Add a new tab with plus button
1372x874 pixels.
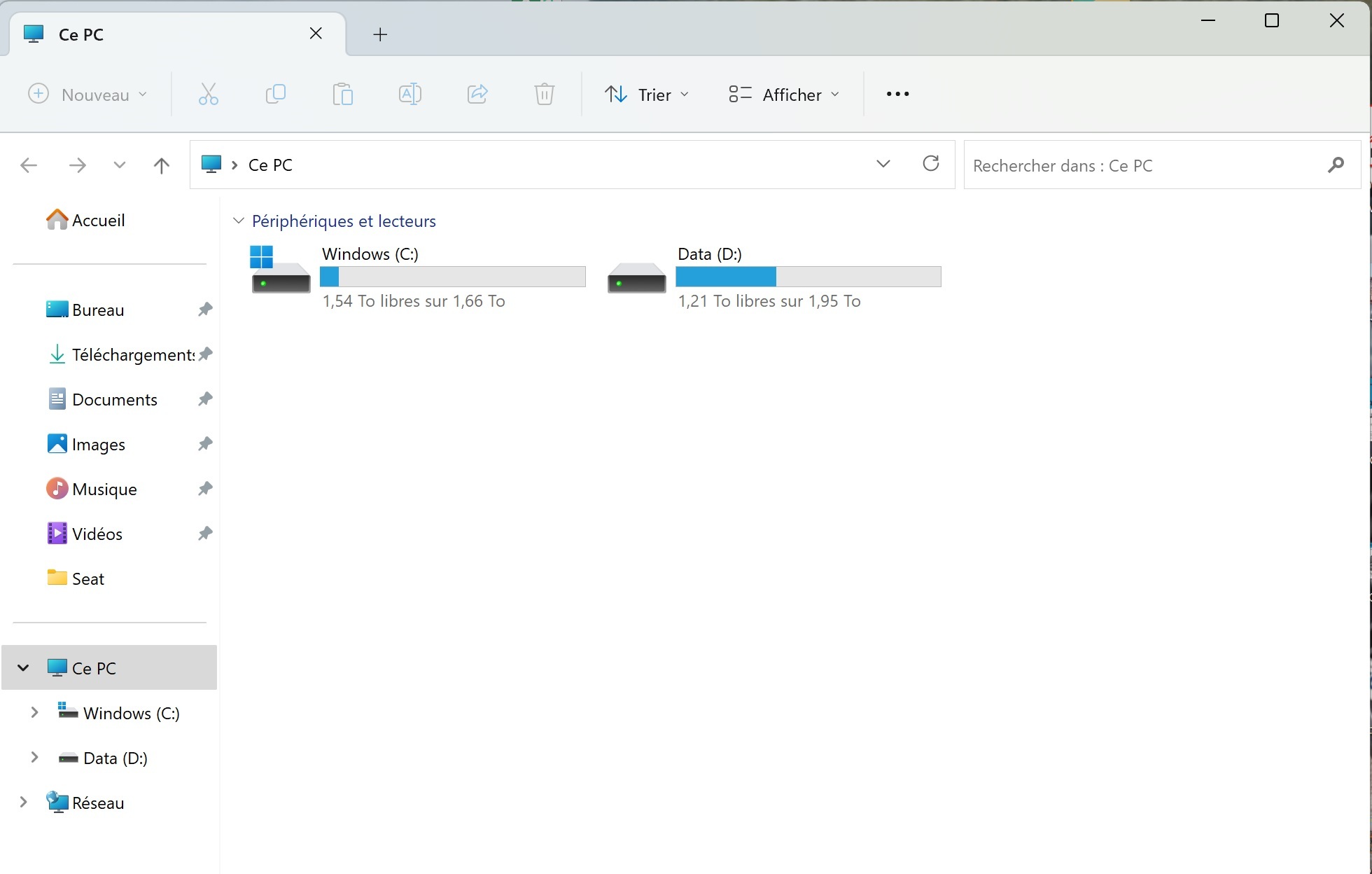(x=380, y=34)
